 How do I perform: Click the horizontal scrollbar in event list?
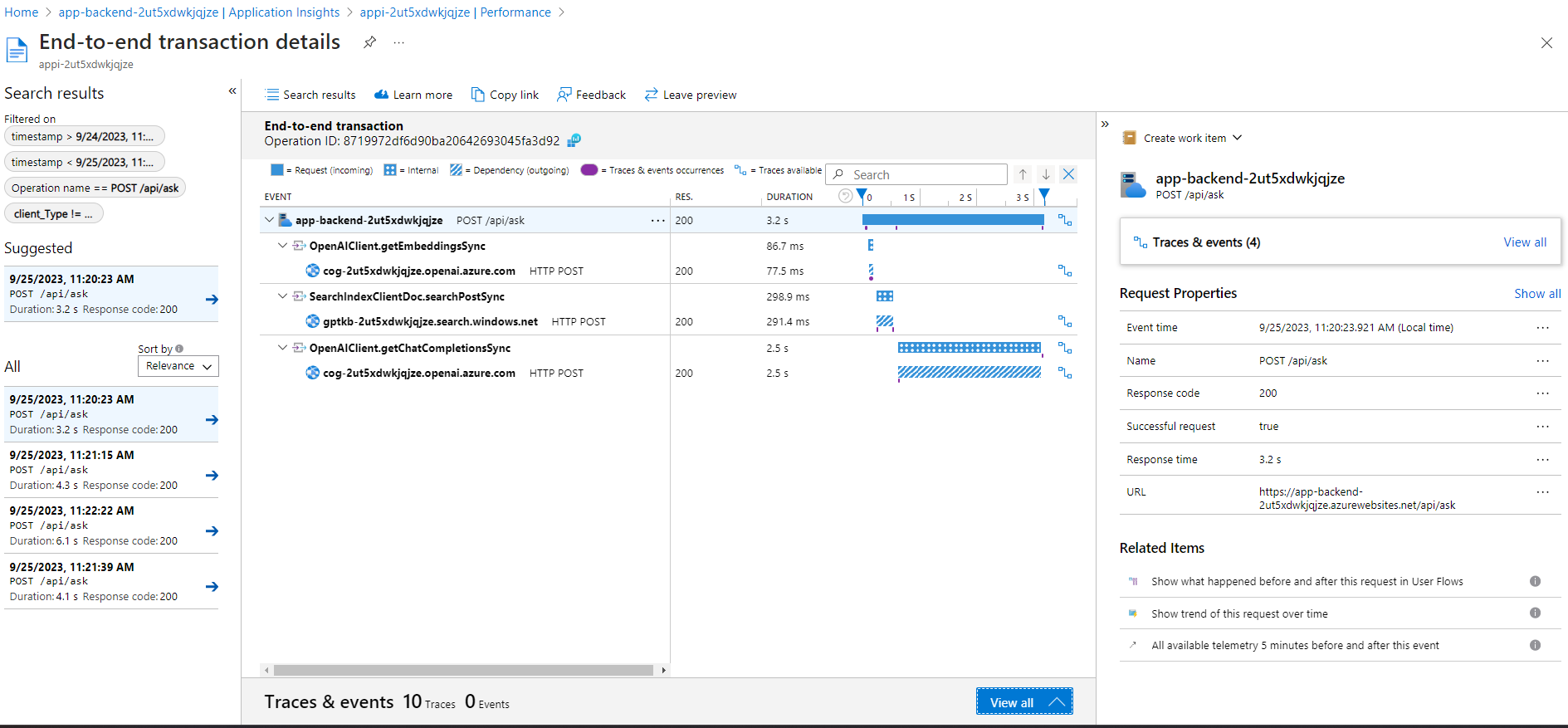tap(463, 670)
